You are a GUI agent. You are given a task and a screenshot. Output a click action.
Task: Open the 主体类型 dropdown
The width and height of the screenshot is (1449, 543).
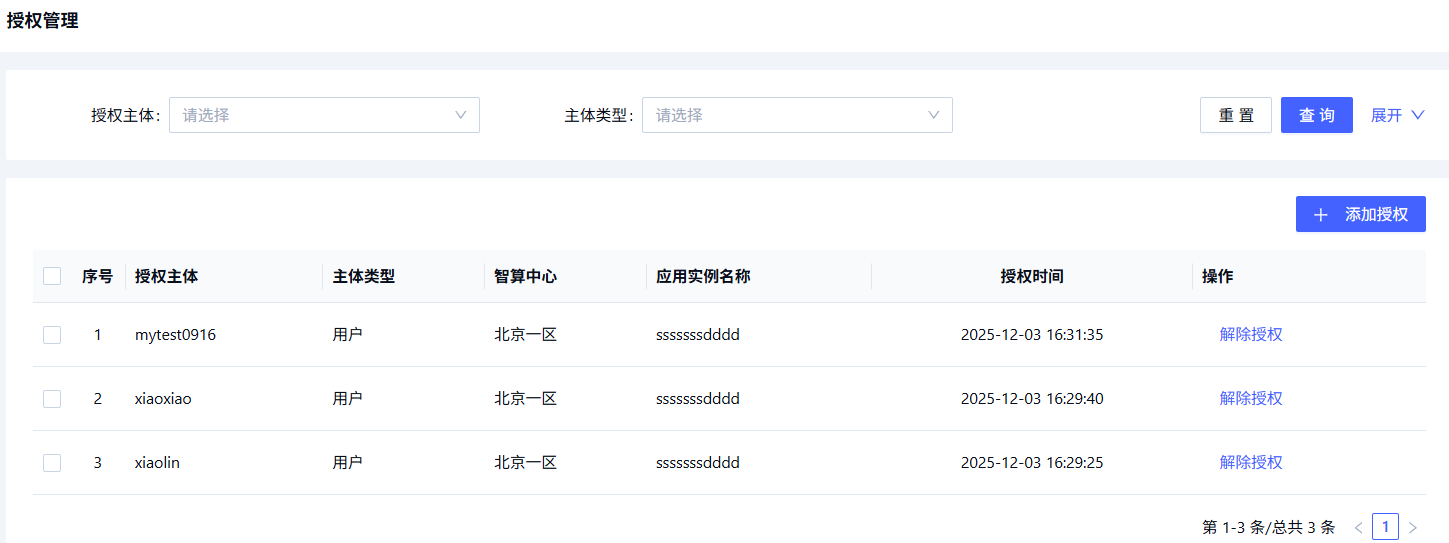pyautogui.click(x=796, y=115)
